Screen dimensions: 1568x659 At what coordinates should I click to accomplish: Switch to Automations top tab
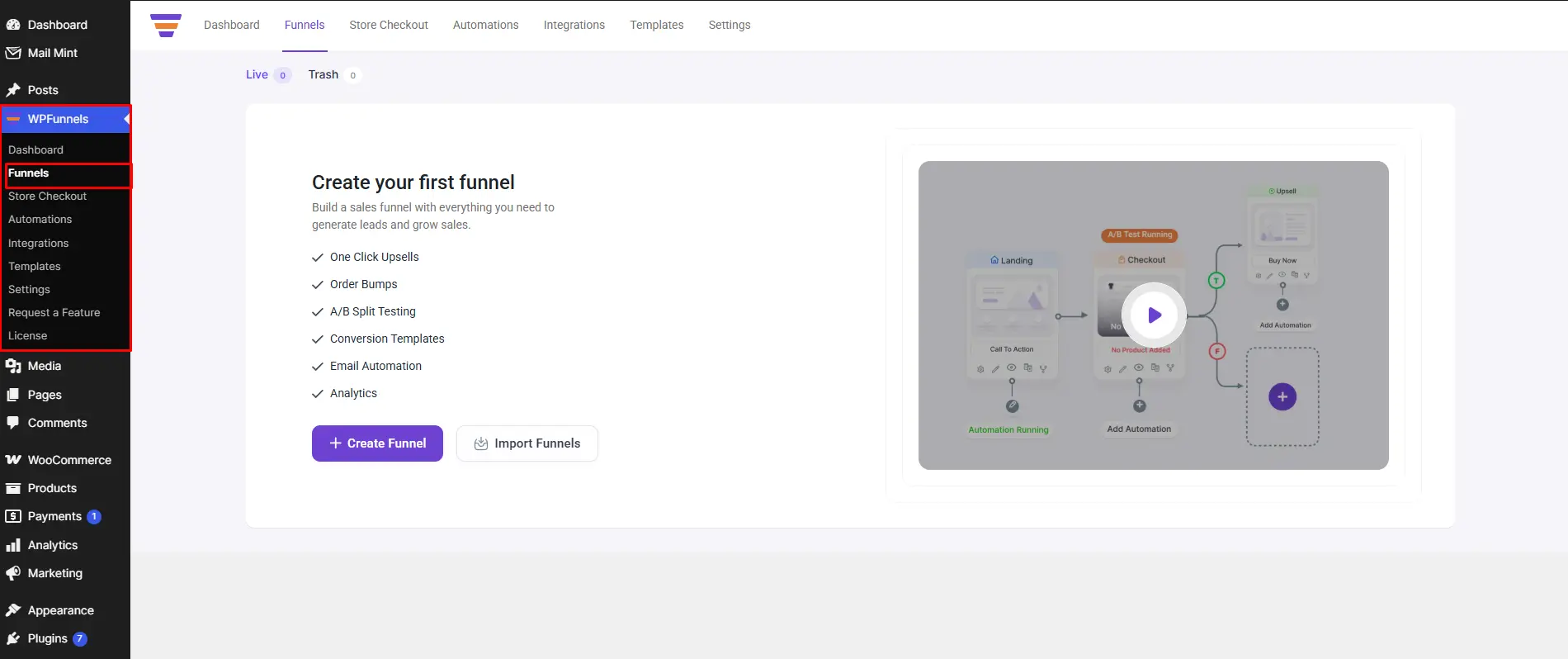click(485, 25)
